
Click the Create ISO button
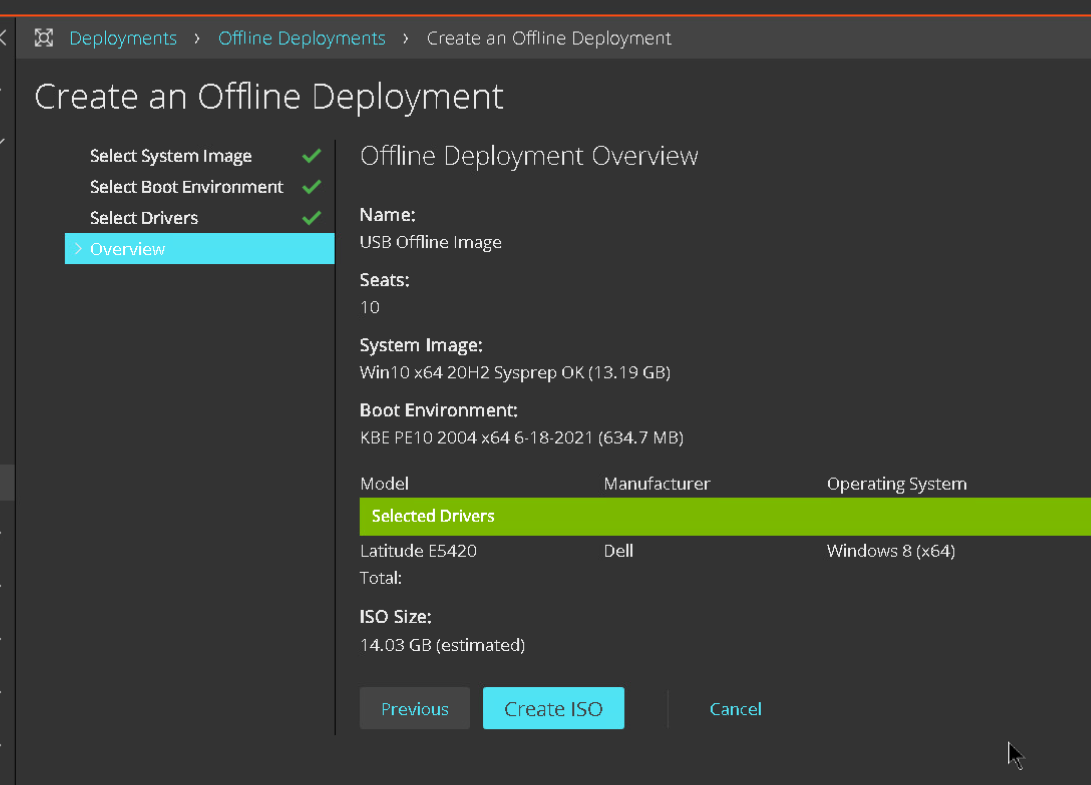(553, 708)
